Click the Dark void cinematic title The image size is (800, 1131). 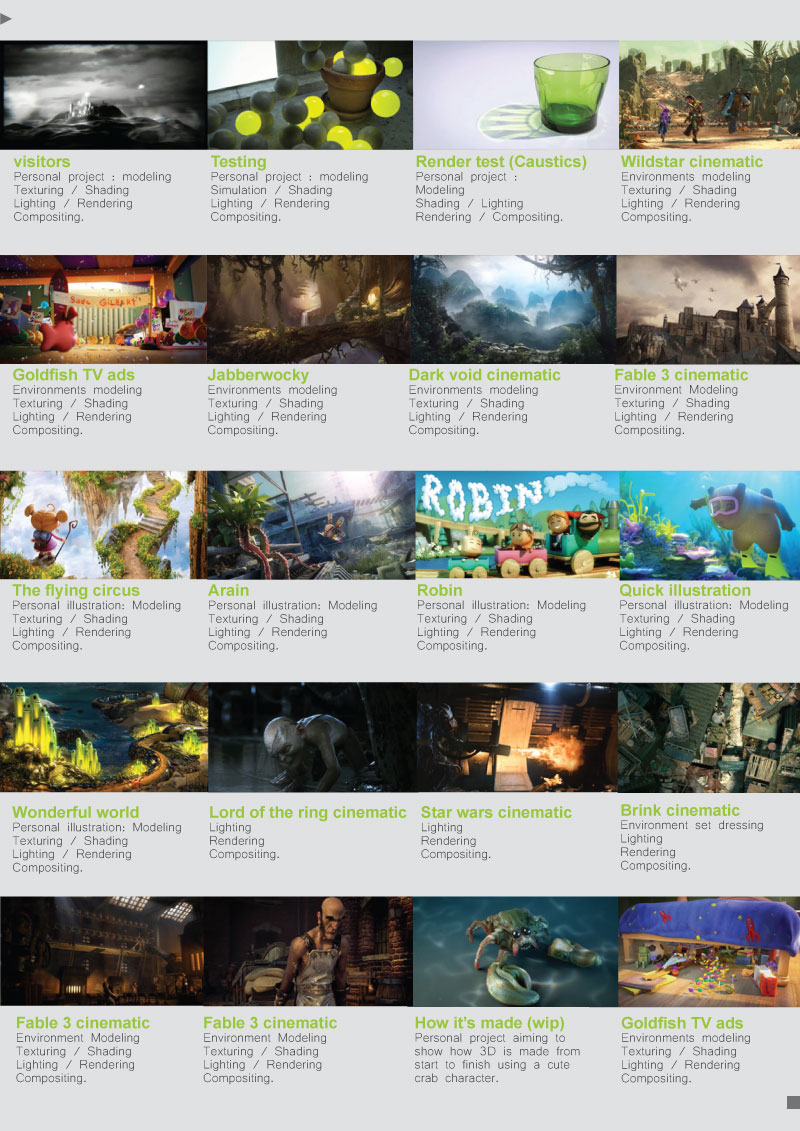tap(484, 375)
